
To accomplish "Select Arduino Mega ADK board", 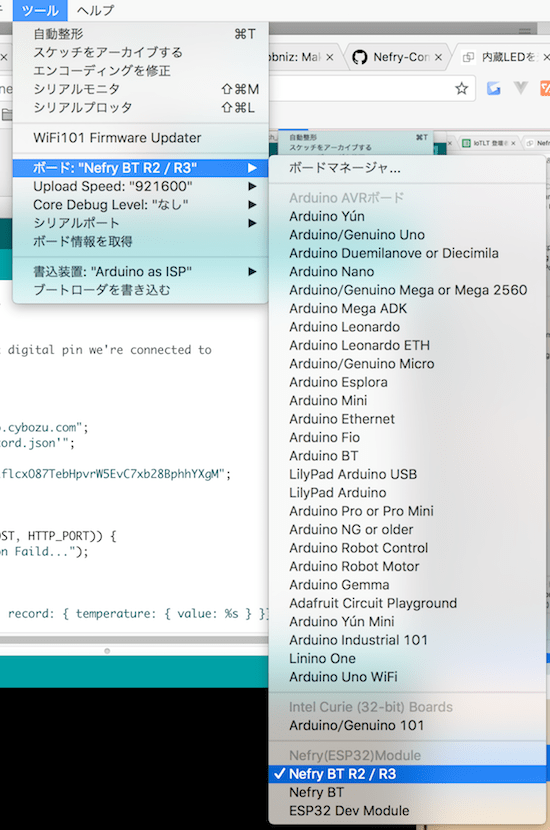I will pos(407,308).
